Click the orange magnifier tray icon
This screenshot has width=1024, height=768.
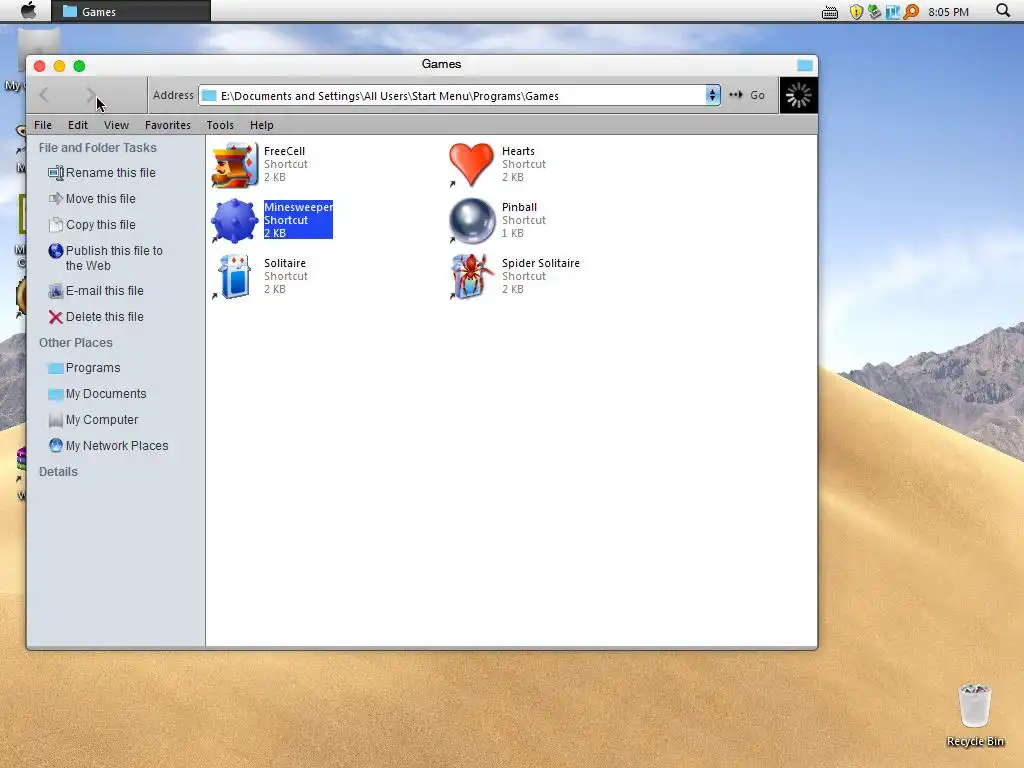(x=911, y=12)
